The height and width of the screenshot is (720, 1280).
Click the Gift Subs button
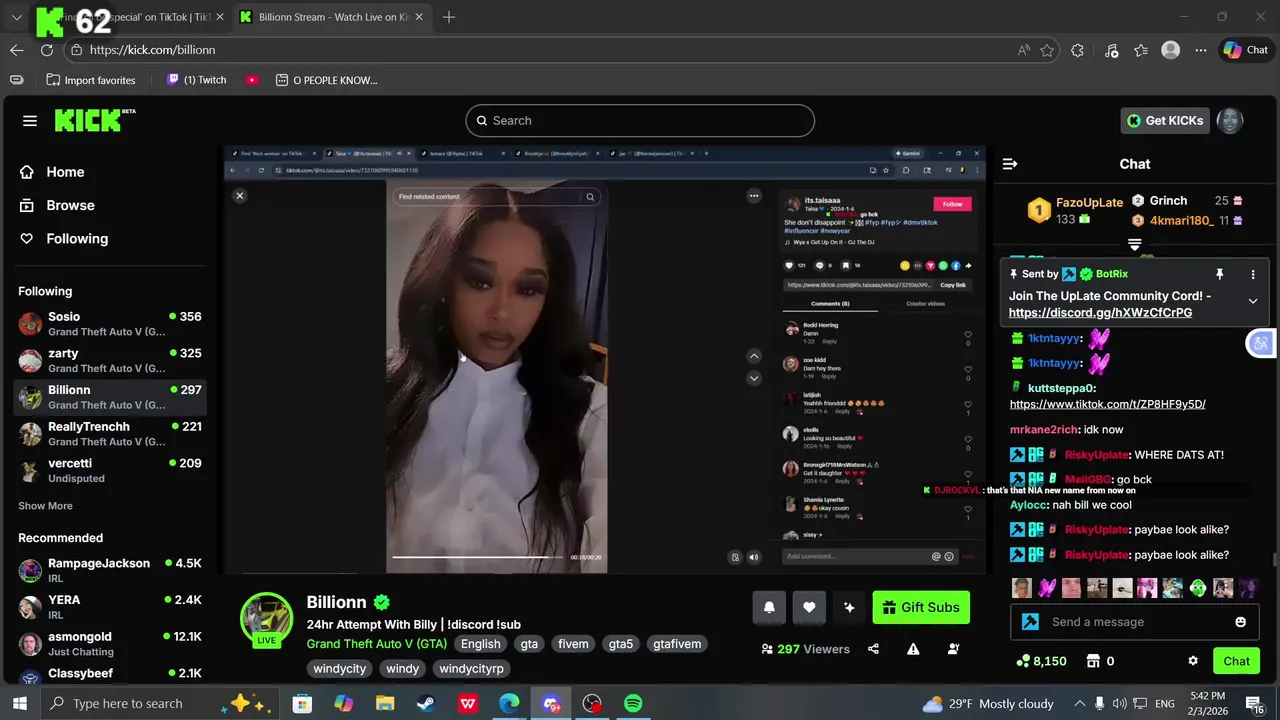pyautogui.click(x=921, y=607)
